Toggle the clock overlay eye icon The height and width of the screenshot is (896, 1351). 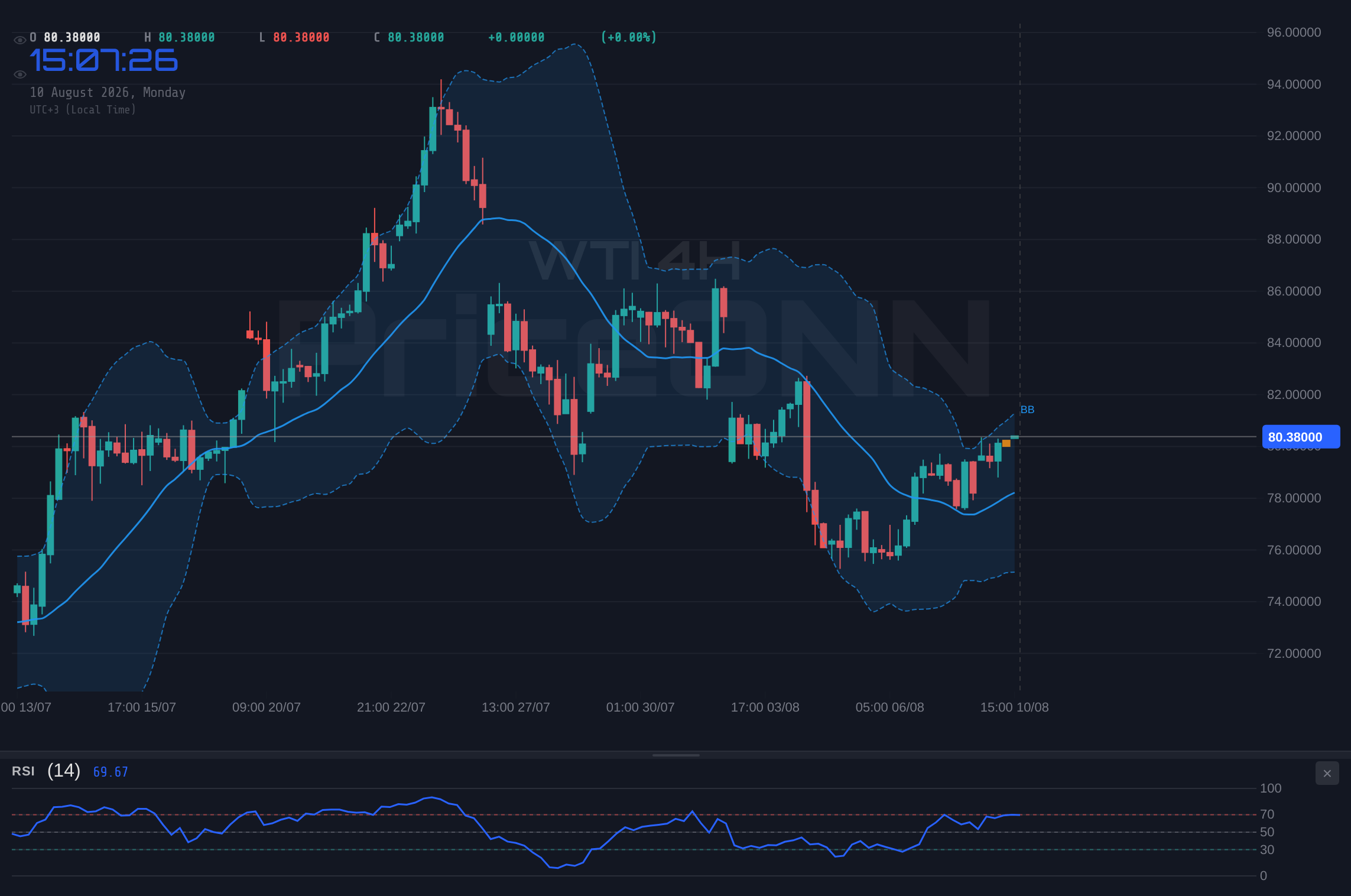tap(20, 74)
